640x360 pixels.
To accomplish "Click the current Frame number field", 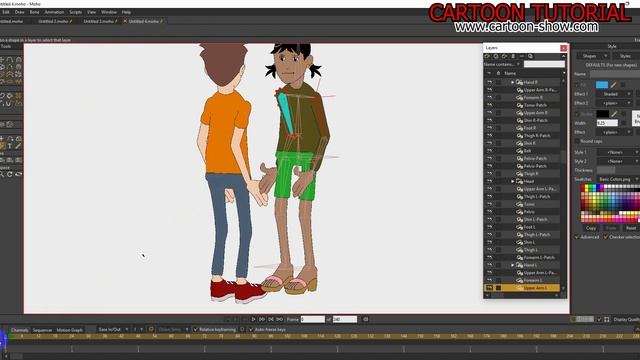I will 313,320.
